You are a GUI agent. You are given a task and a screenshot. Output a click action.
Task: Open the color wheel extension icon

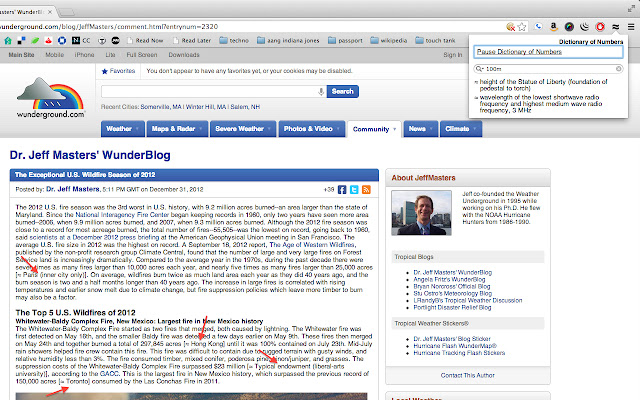pos(569,27)
